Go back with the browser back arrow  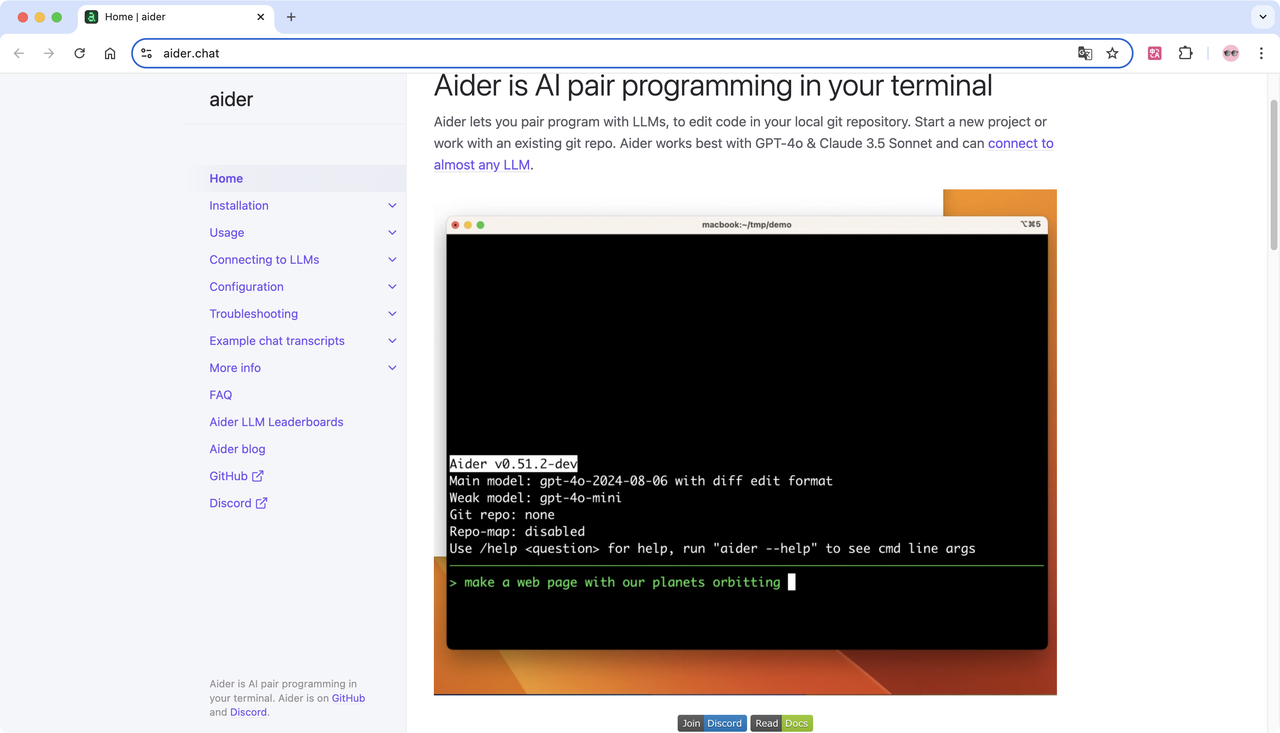click(19, 53)
